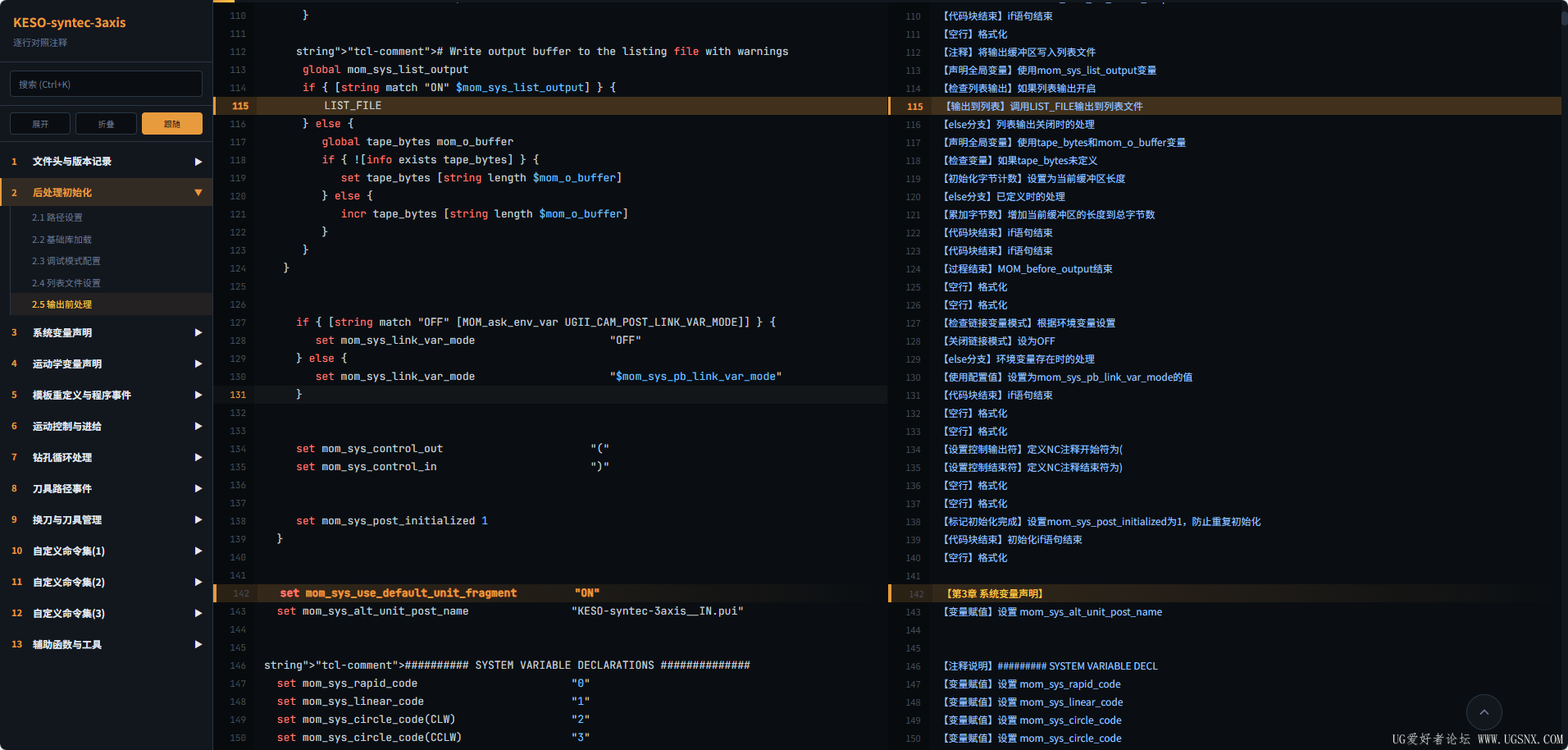This screenshot has height=750, width=1568.
Task: Expand the 辅助函数与工具 arrow icon
Action: click(x=198, y=645)
